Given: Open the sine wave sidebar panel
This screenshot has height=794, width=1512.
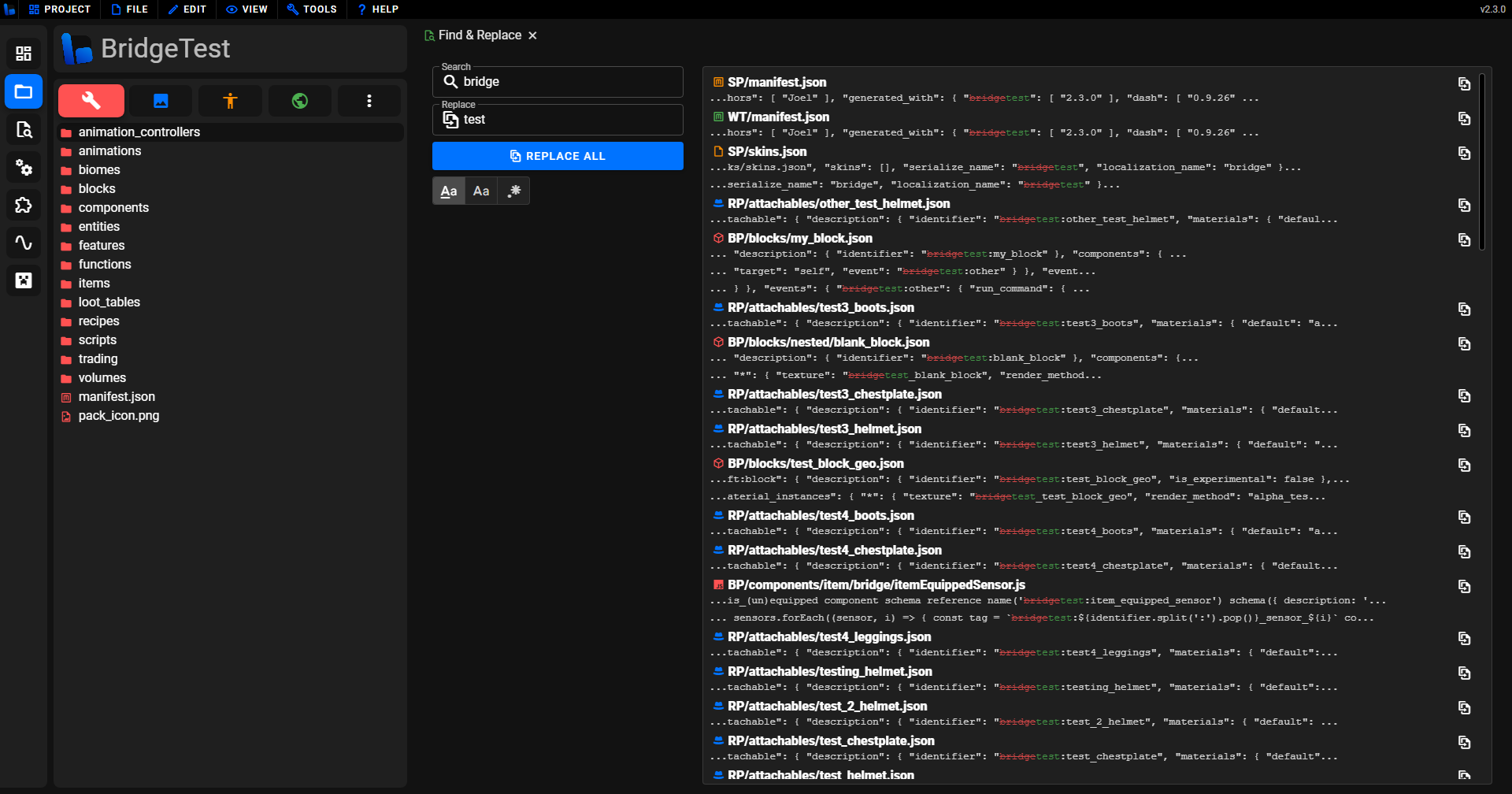Looking at the screenshot, I should click(x=24, y=243).
